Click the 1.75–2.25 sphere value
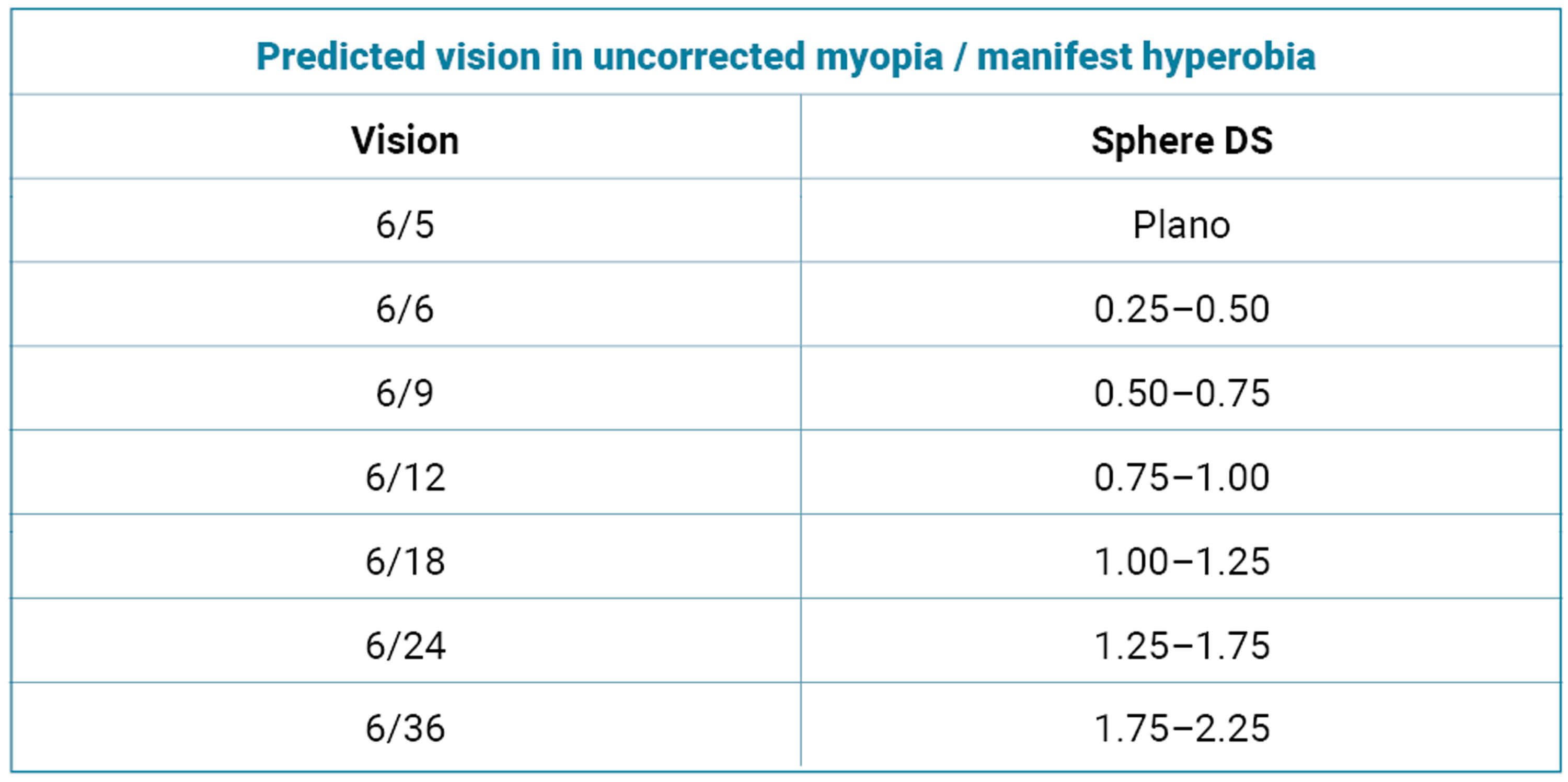The image size is (1568, 782). tap(1181, 728)
